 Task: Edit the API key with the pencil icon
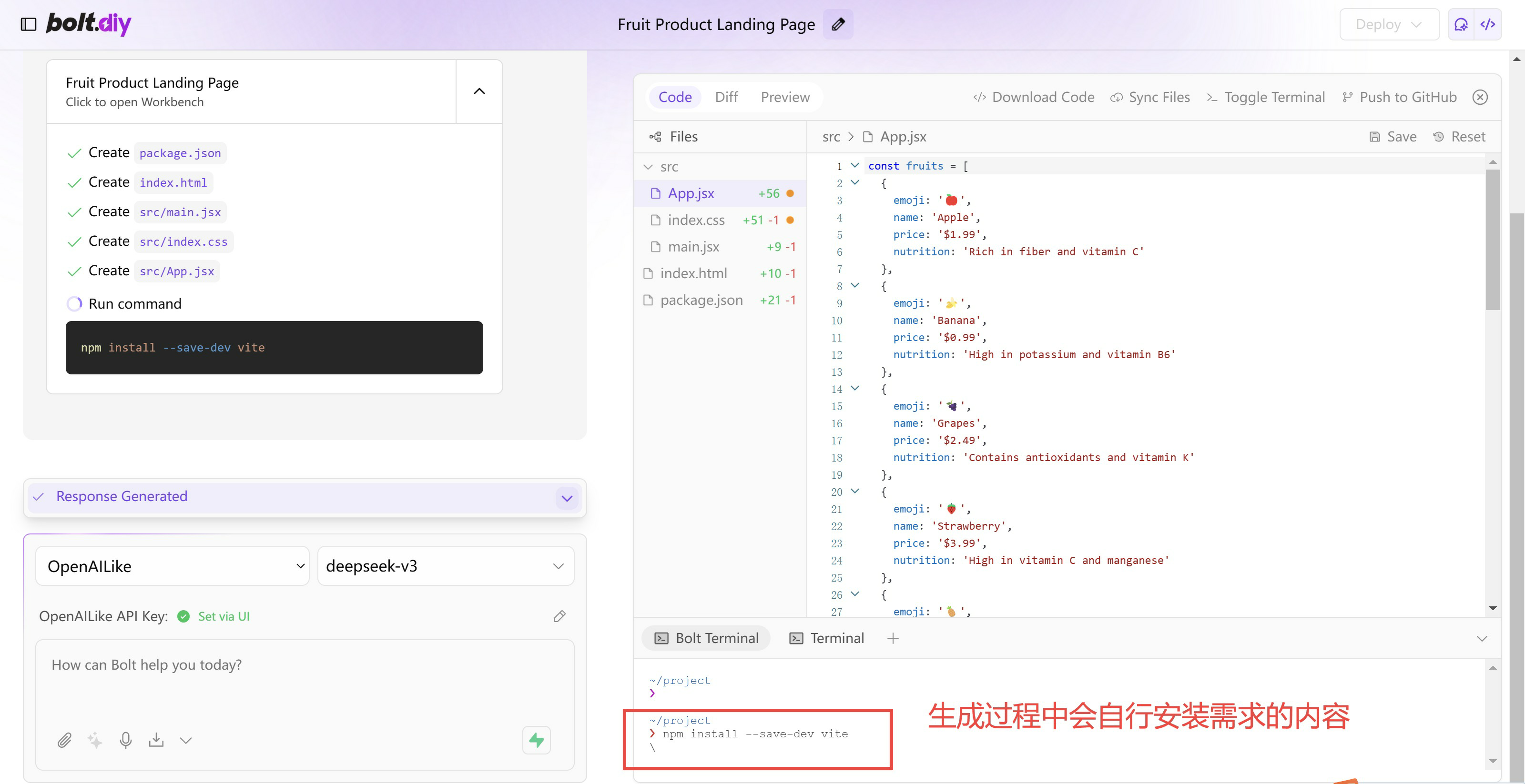(x=559, y=616)
